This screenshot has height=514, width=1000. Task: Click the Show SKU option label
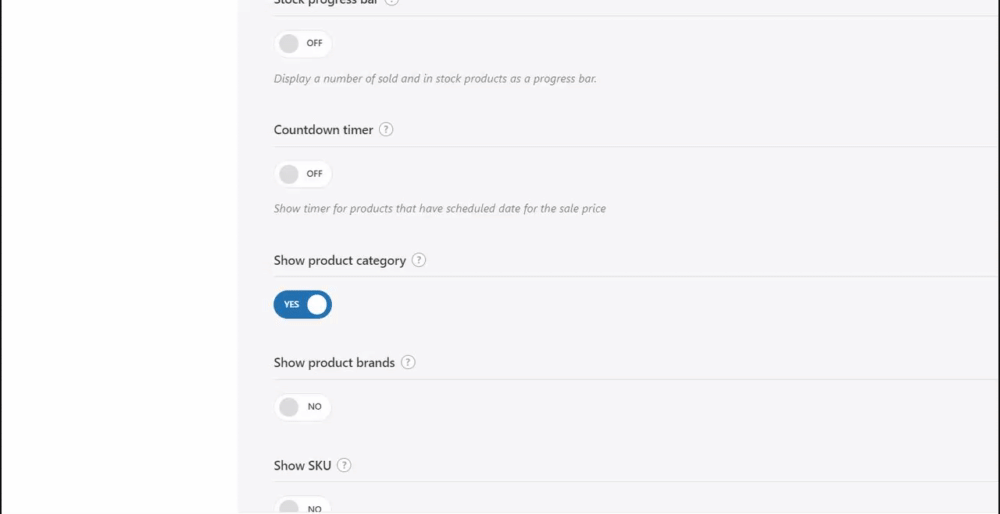[x=301, y=466]
